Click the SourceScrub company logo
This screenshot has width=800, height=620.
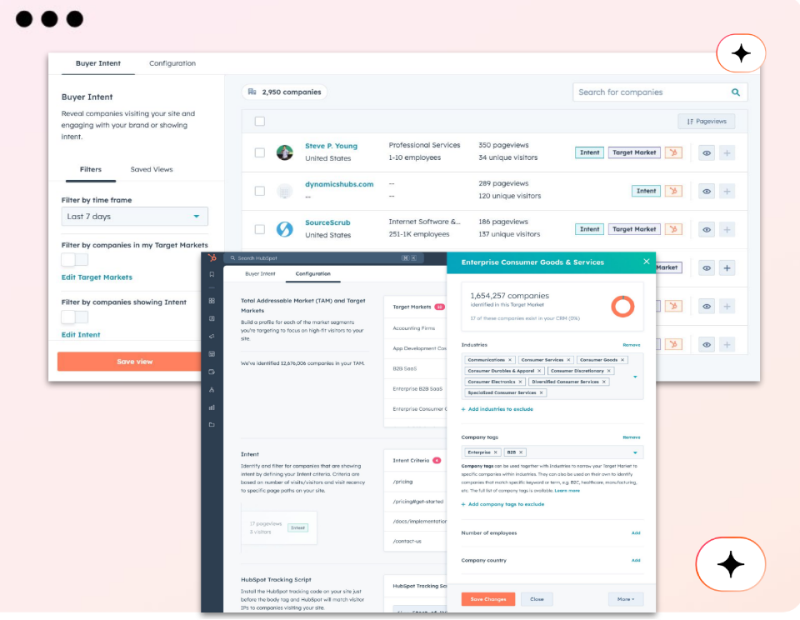(x=285, y=229)
